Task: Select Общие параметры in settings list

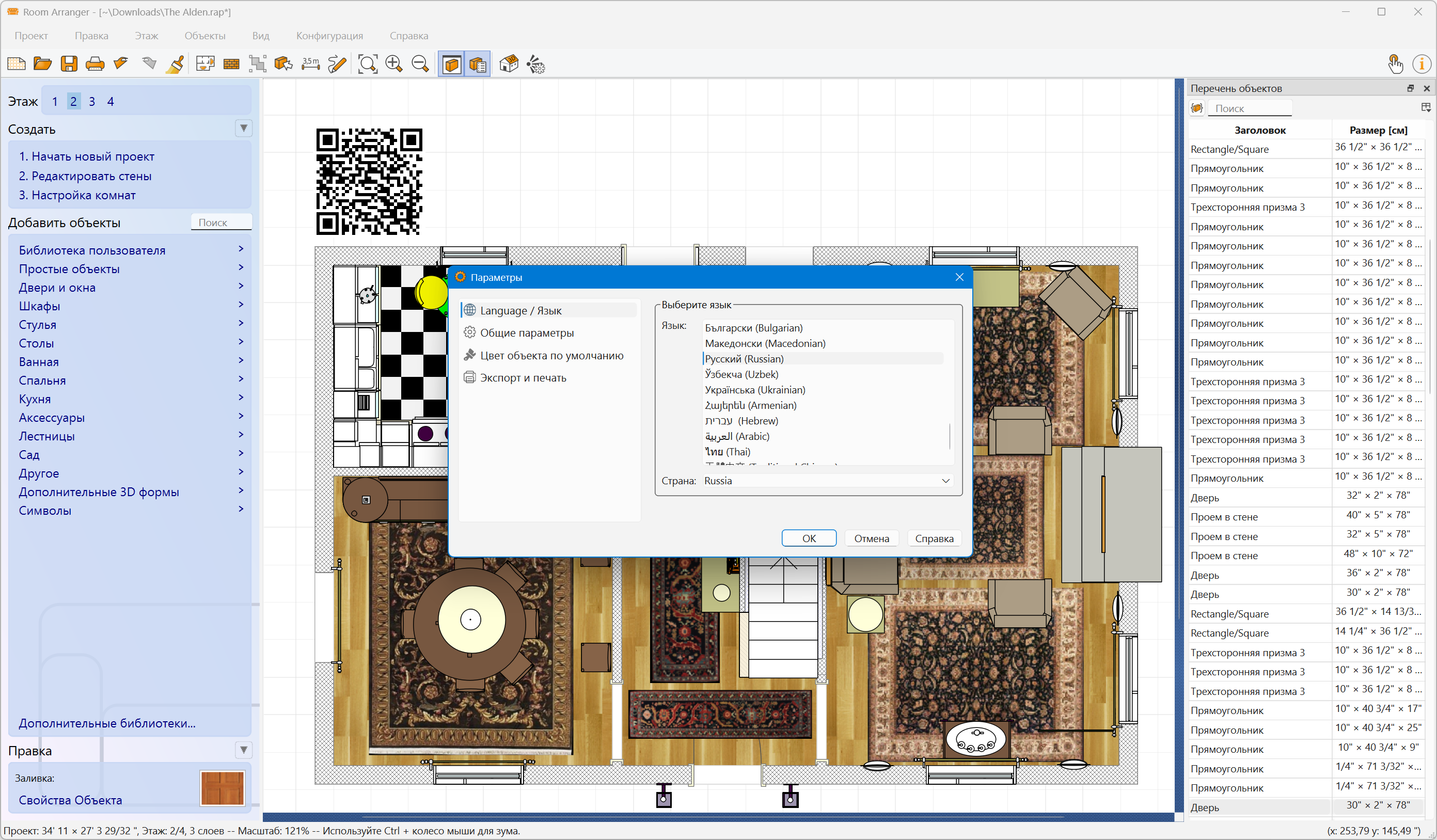Action: click(x=526, y=332)
